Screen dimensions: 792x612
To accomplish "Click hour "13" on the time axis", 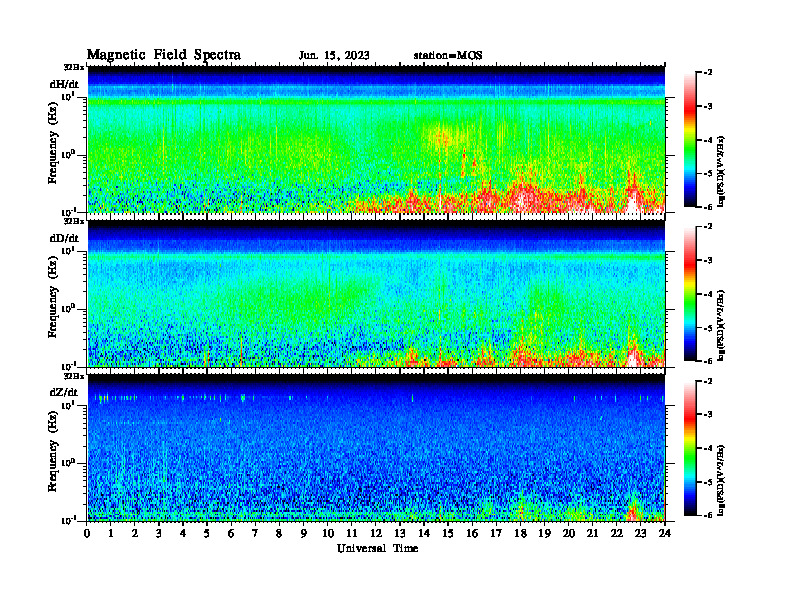I will 400,533.
